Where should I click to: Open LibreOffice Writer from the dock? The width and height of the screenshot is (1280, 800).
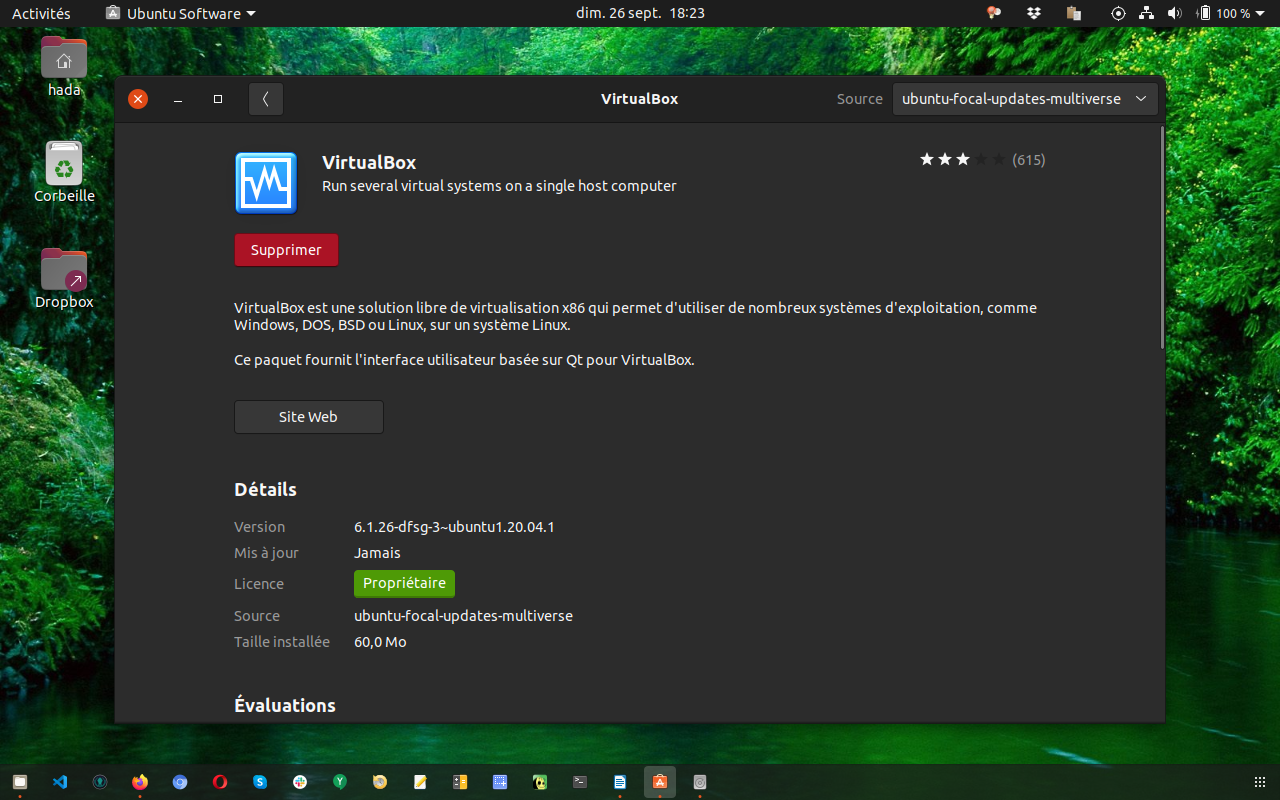pos(620,782)
